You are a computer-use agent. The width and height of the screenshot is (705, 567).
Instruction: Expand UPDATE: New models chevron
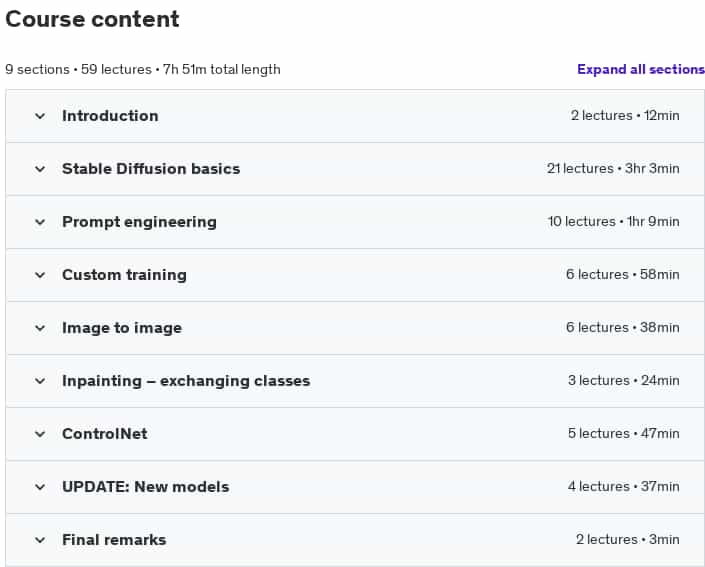click(x=40, y=487)
